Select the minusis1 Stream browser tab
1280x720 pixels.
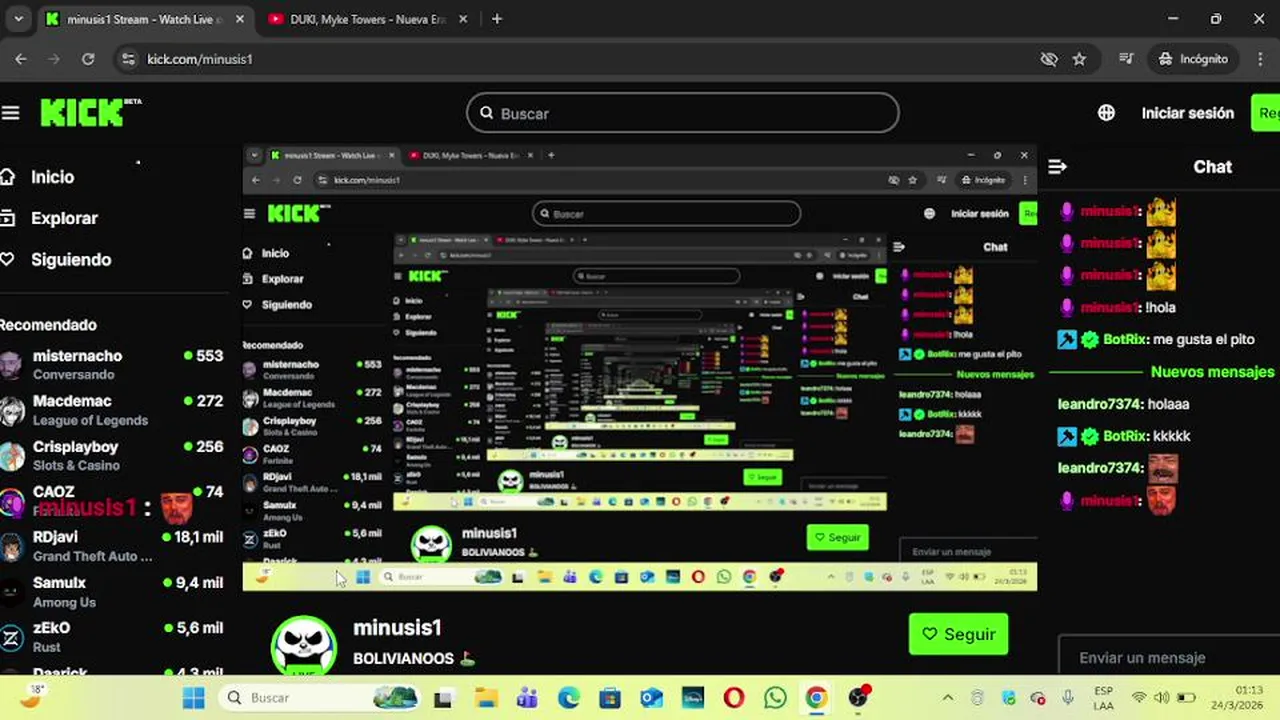145,19
